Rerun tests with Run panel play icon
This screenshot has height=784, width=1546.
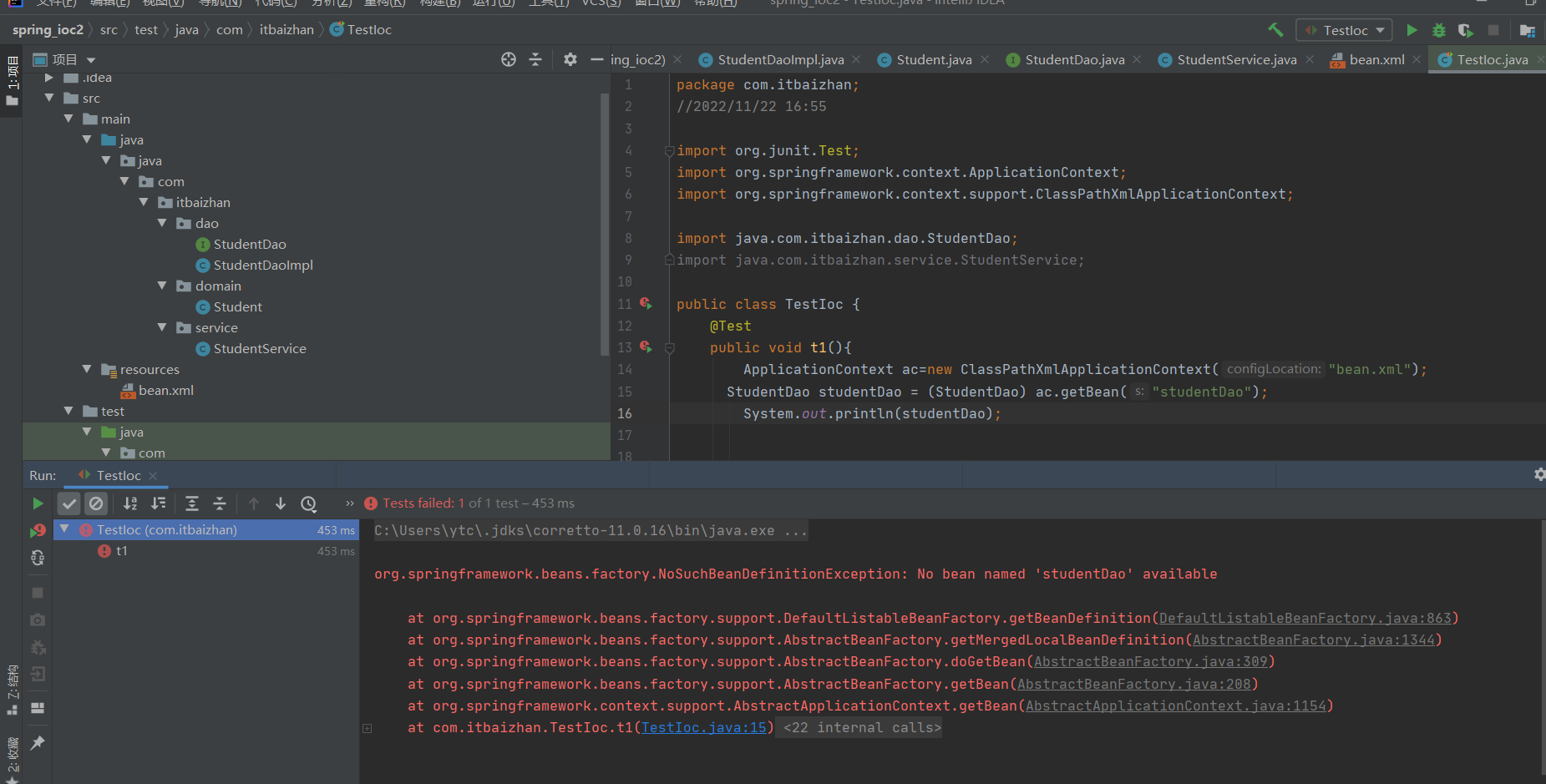point(38,503)
